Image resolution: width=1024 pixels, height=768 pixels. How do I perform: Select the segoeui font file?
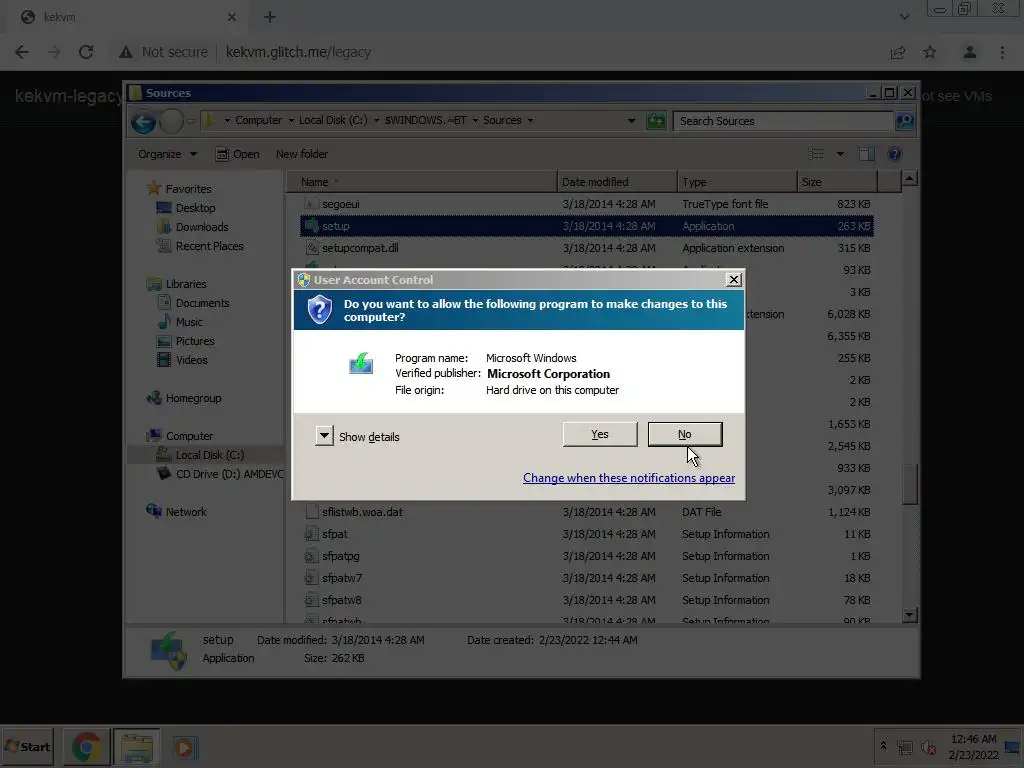pos(587,204)
